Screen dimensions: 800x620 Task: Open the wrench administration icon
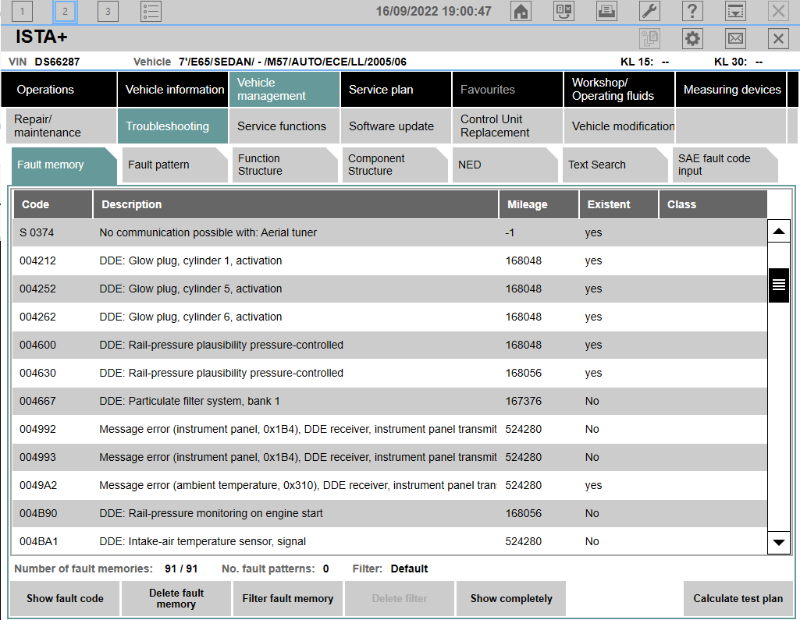point(649,11)
